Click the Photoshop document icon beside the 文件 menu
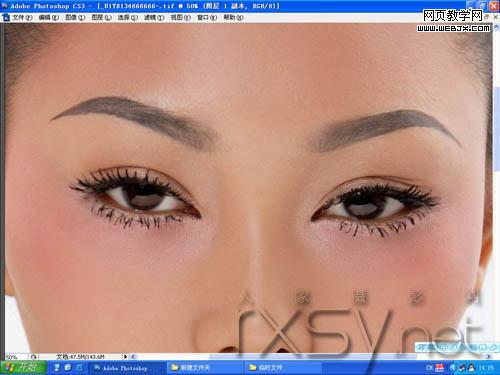The image size is (500, 375). pyautogui.click(x=6, y=17)
